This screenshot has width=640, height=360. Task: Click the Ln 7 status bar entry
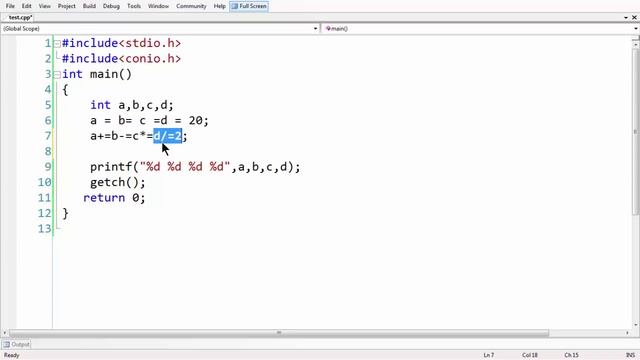point(489,355)
